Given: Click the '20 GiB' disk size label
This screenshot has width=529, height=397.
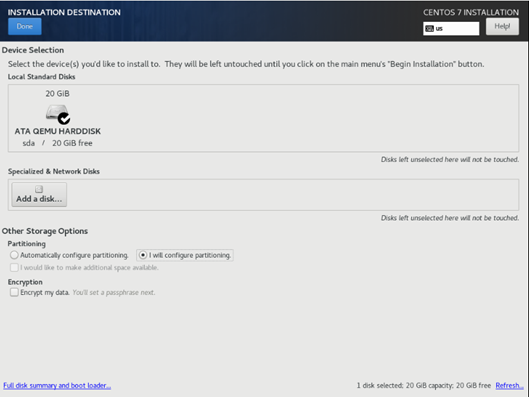Looking at the screenshot, I should tap(57, 93).
